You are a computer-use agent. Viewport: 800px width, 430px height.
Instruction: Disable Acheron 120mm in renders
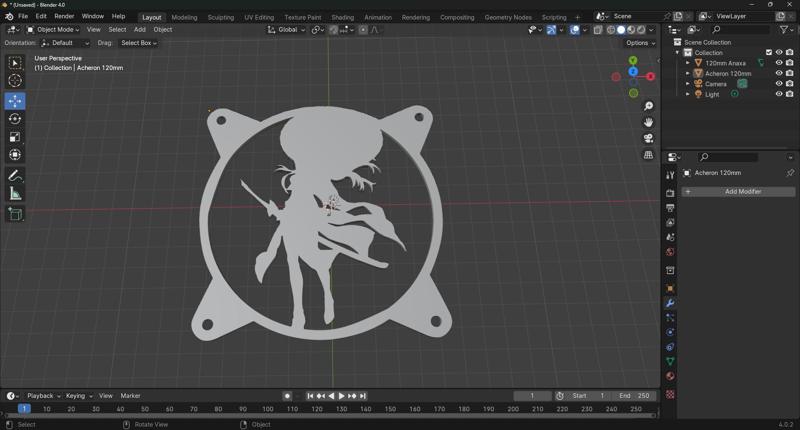click(x=790, y=73)
